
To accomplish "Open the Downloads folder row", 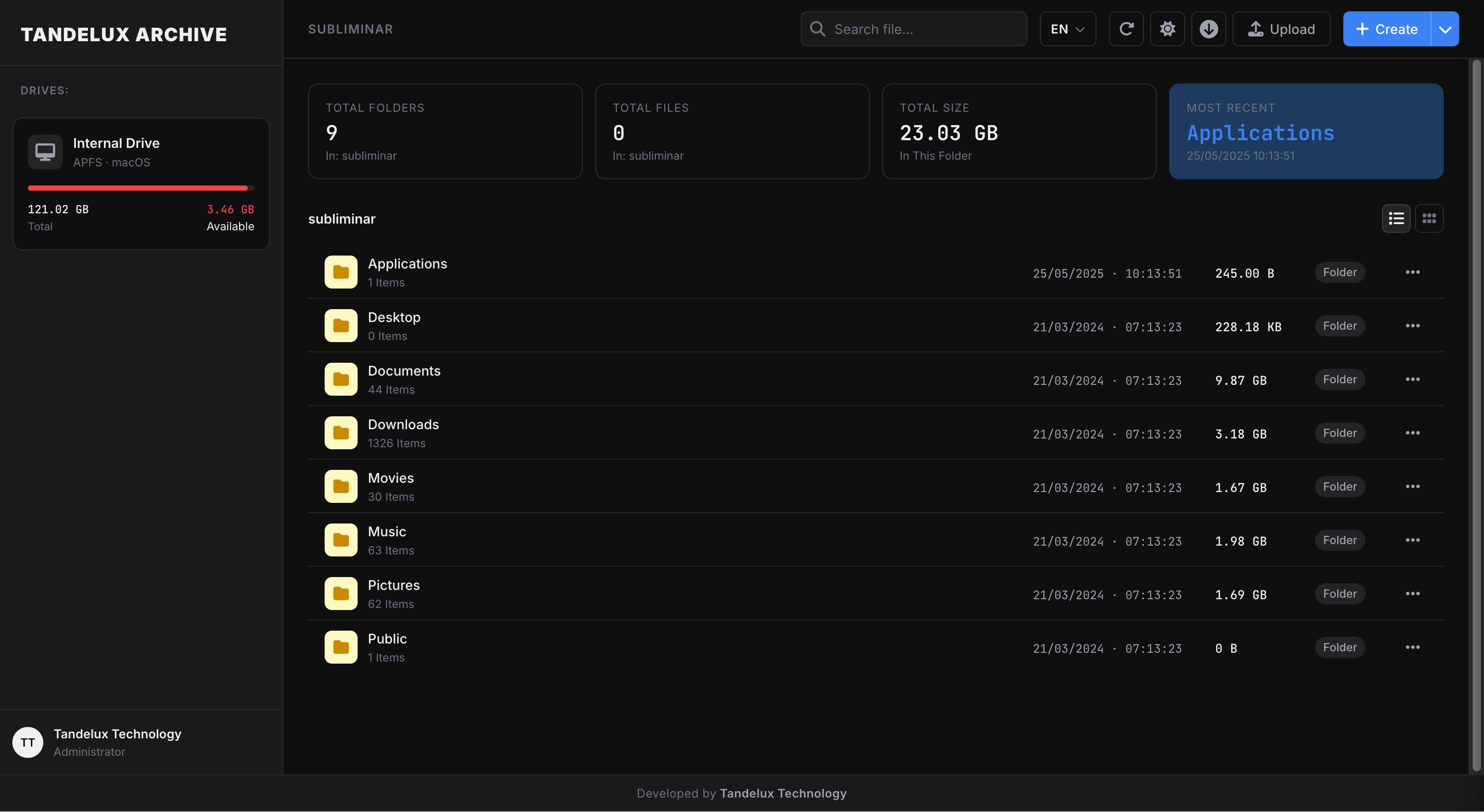I will point(875,433).
